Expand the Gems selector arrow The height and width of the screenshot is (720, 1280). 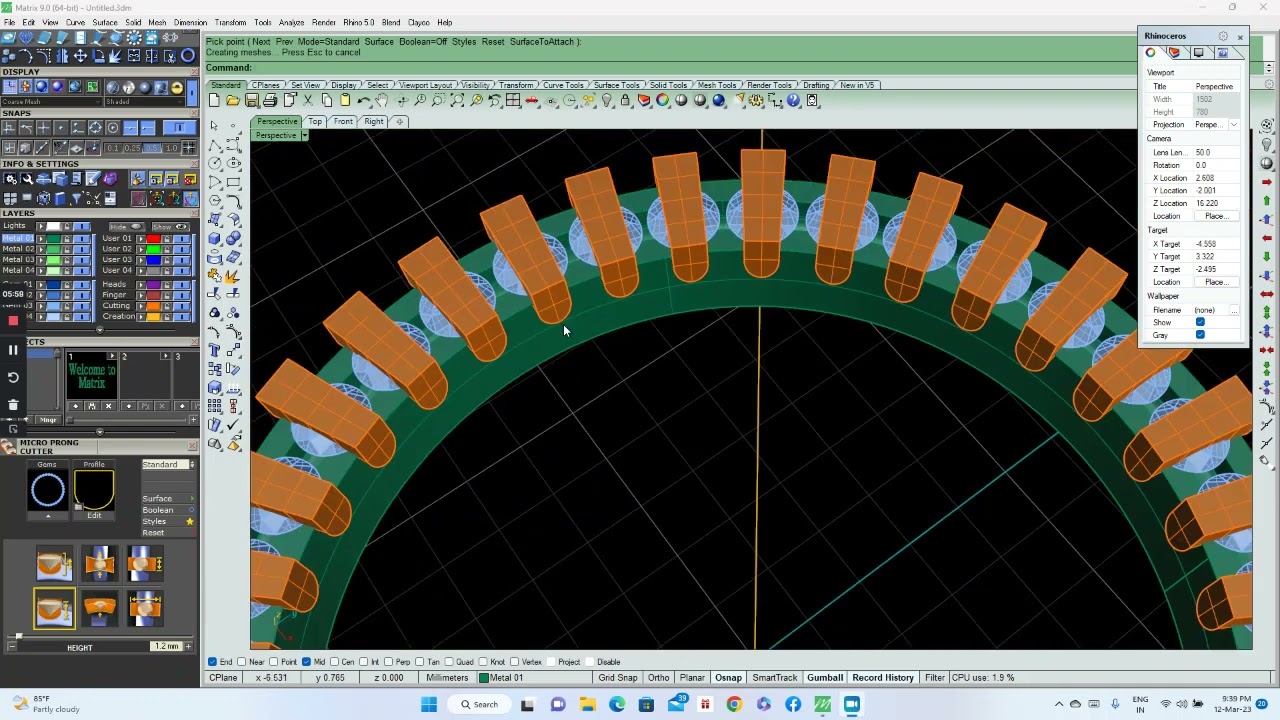(47, 516)
